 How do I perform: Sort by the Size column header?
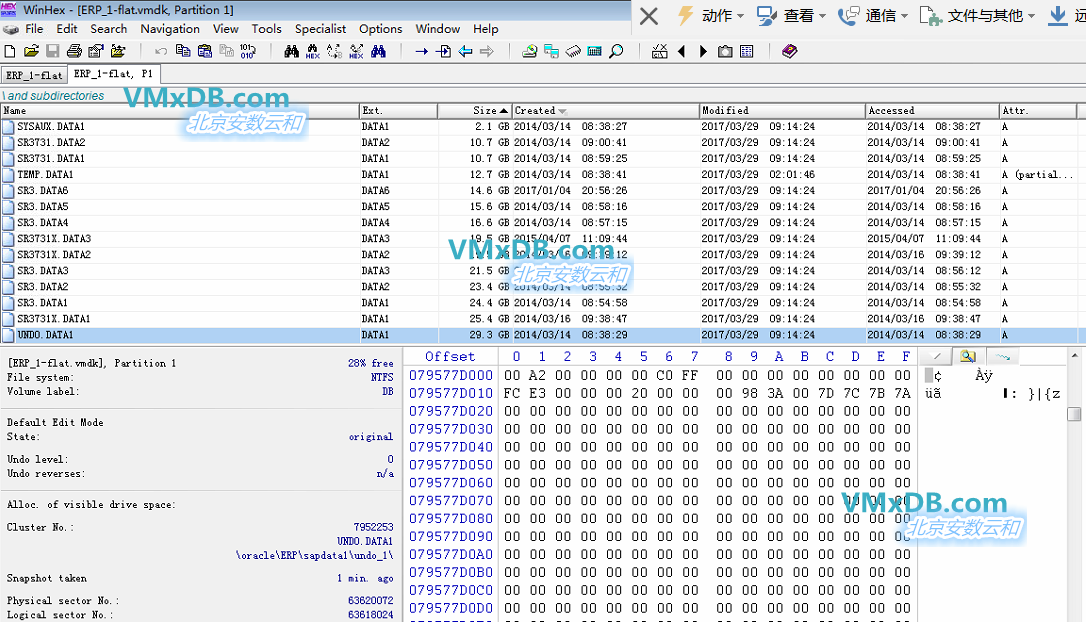pyautogui.click(x=474, y=111)
